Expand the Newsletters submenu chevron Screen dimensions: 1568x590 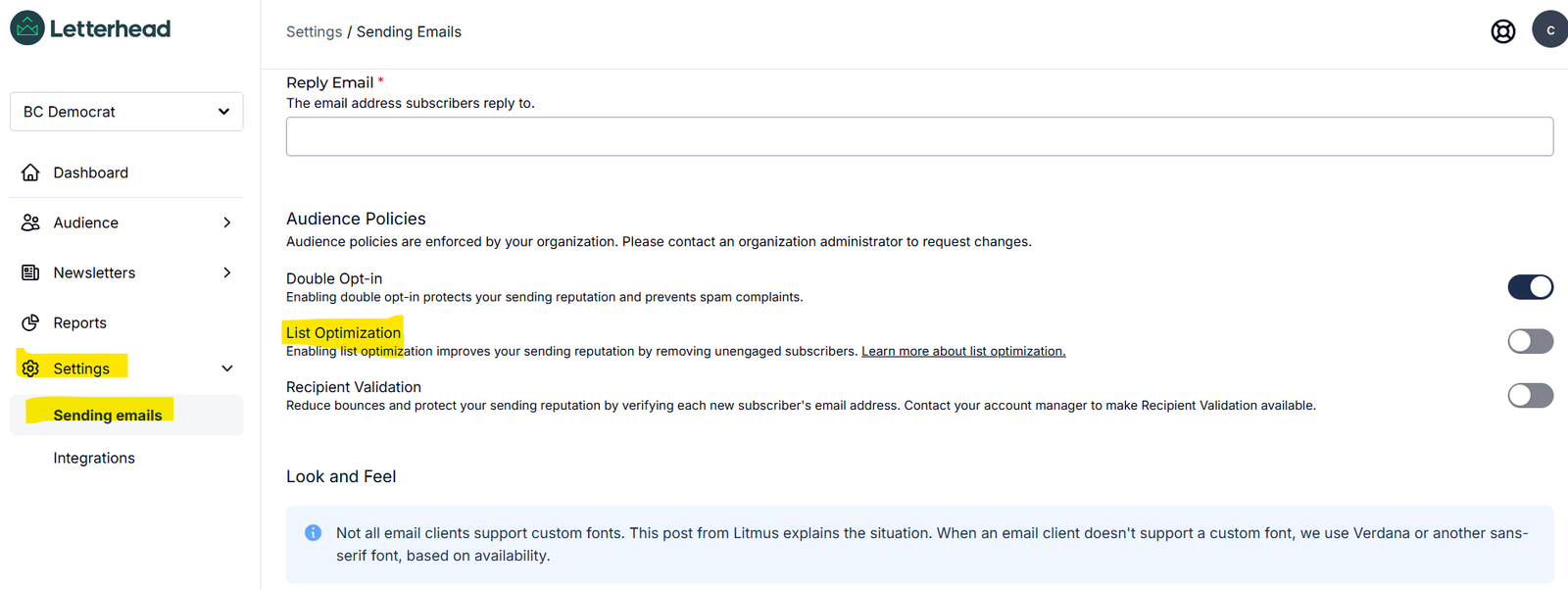coord(227,272)
